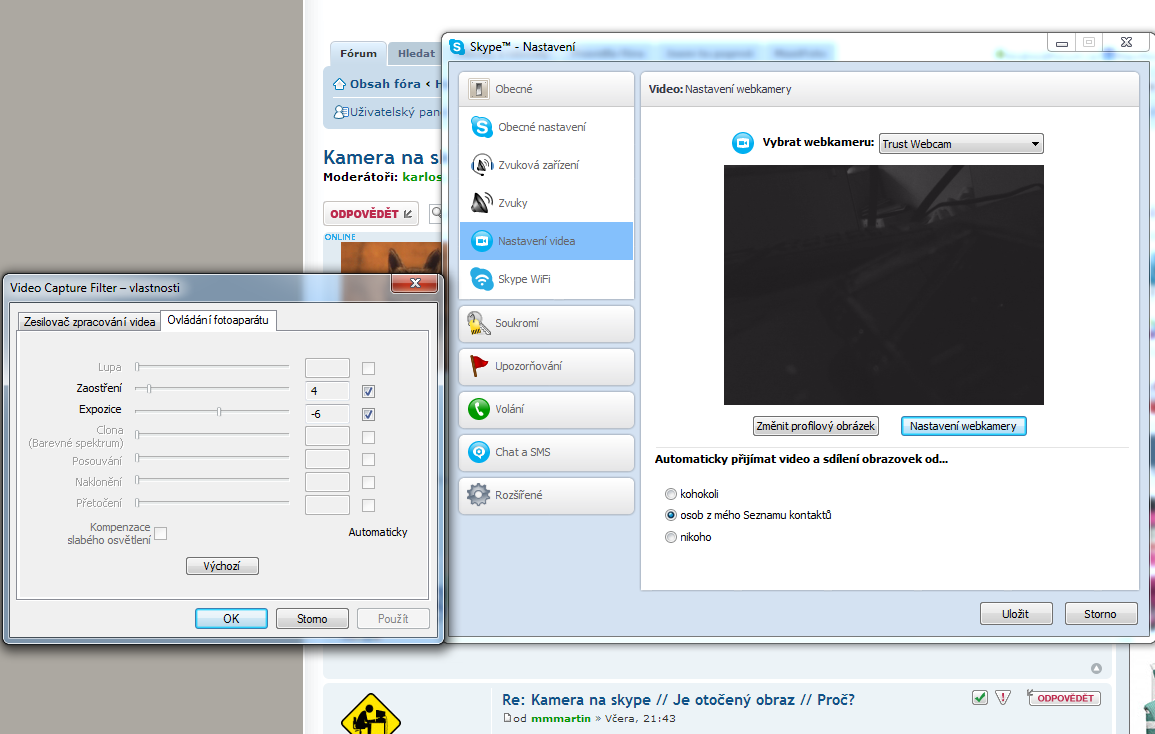Toggle the Clona automatic checkbox

[x=368, y=437]
